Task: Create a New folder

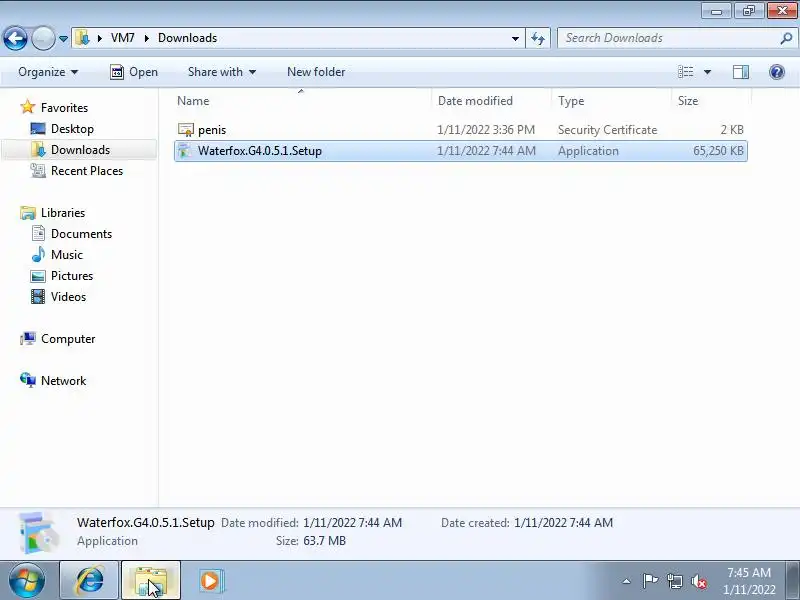Action: [x=316, y=72]
